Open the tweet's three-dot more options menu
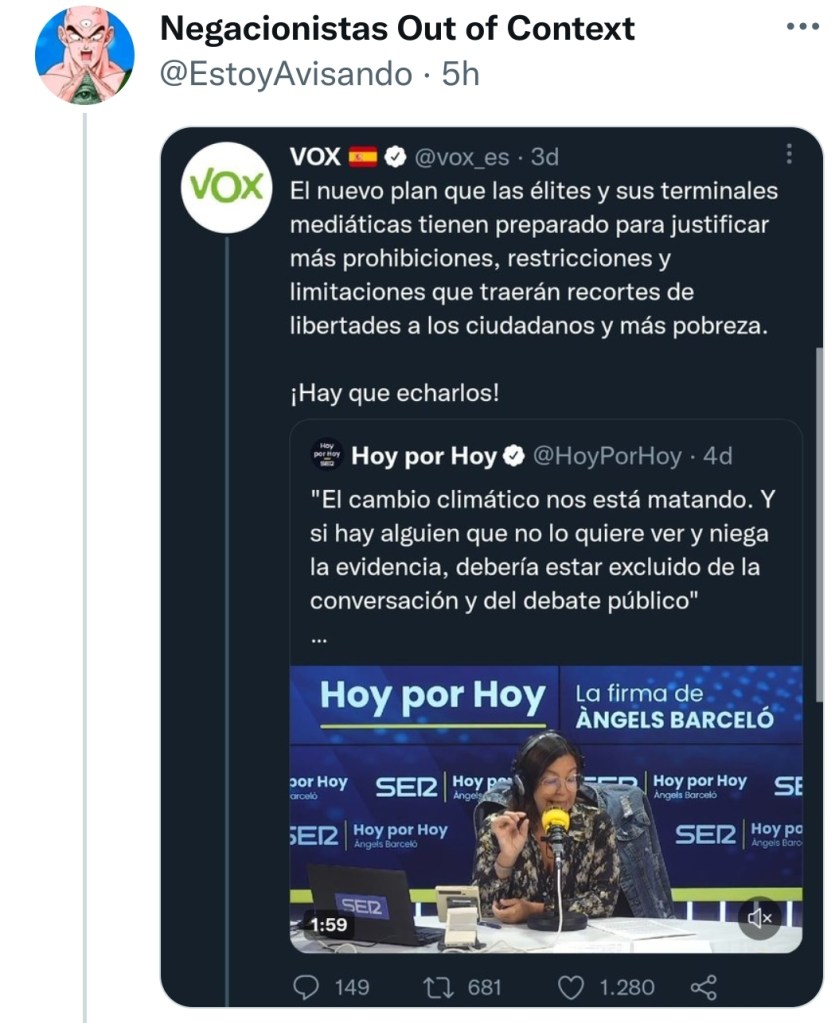The image size is (839, 1023). (x=802, y=27)
